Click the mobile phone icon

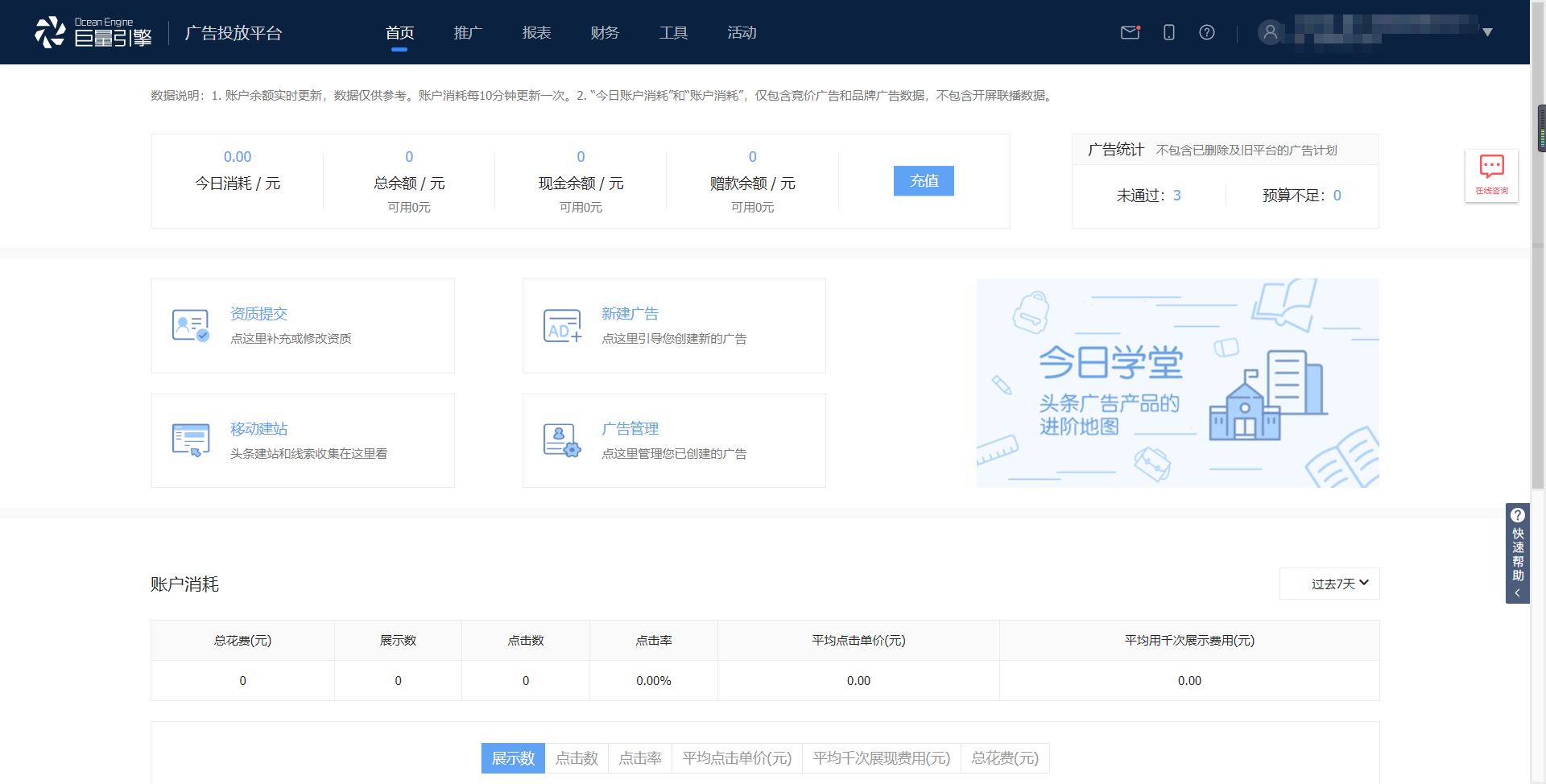click(1169, 32)
